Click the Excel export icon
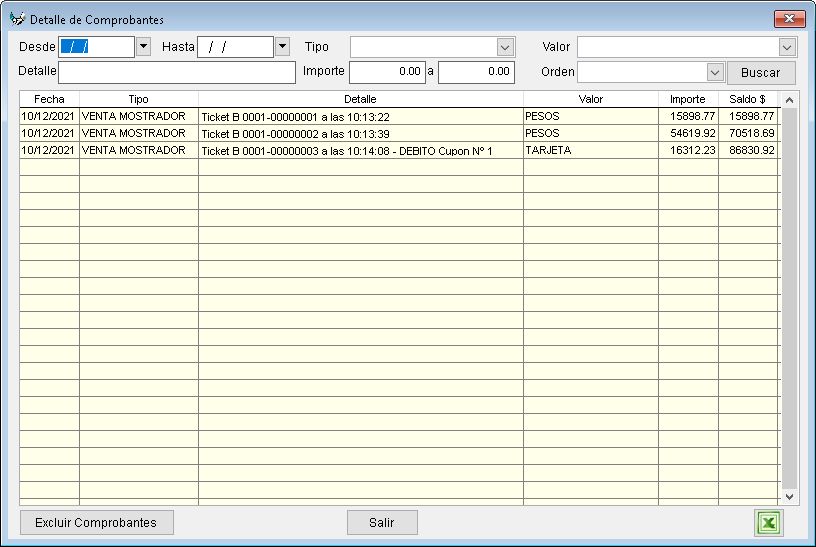This screenshot has height=547, width=816. (769, 522)
